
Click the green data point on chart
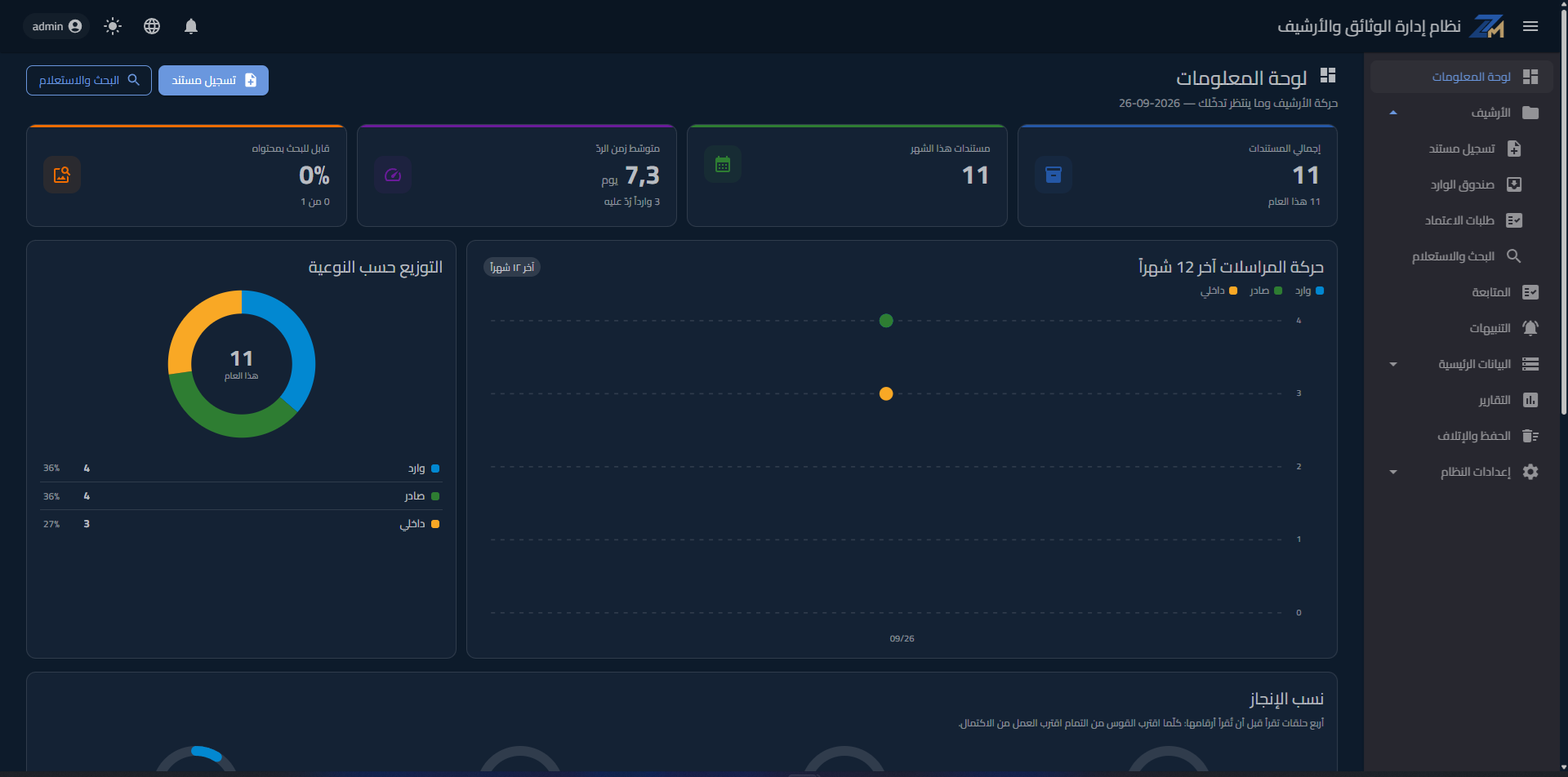coord(886,321)
